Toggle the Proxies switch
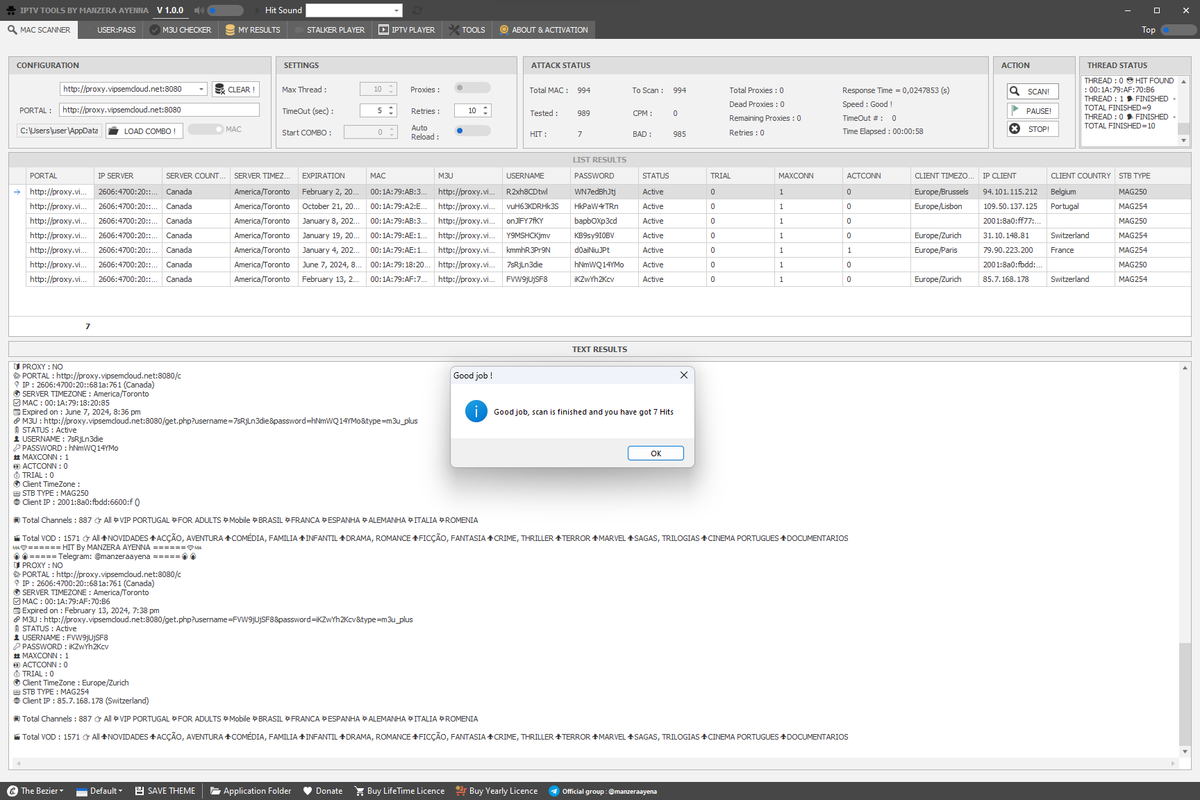 (x=472, y=88)
